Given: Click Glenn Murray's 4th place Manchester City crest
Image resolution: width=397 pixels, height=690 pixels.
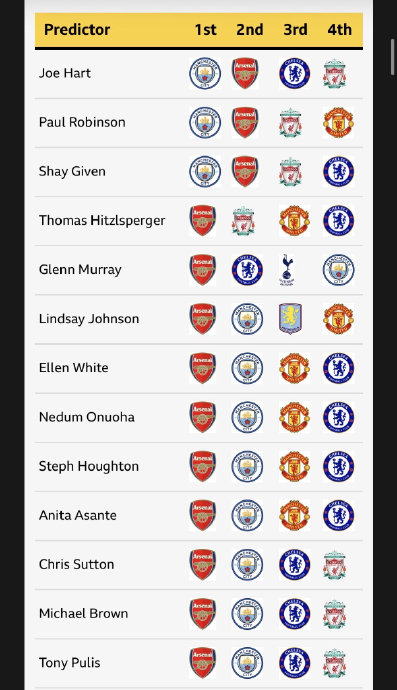Looking at the screenshot, I should coord(338,270).
